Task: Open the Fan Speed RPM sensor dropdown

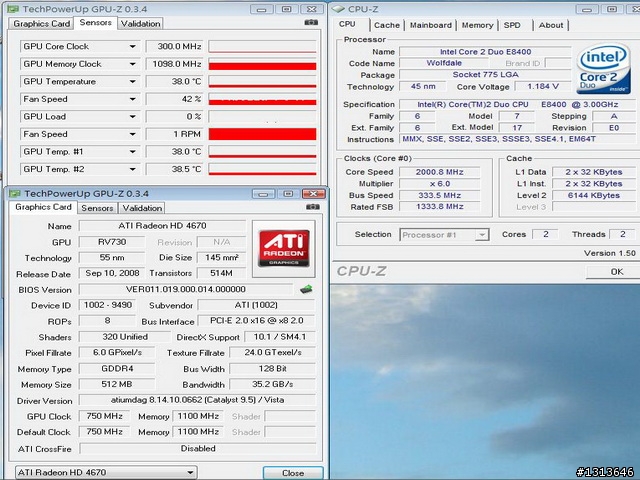Action: (132, 134)
